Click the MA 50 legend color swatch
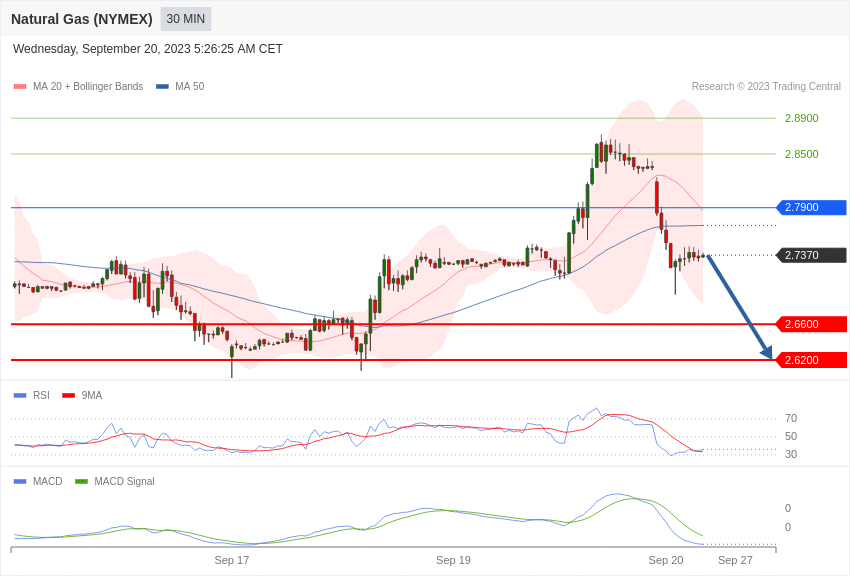Viewport: 850px width, 576px height. 162,87
